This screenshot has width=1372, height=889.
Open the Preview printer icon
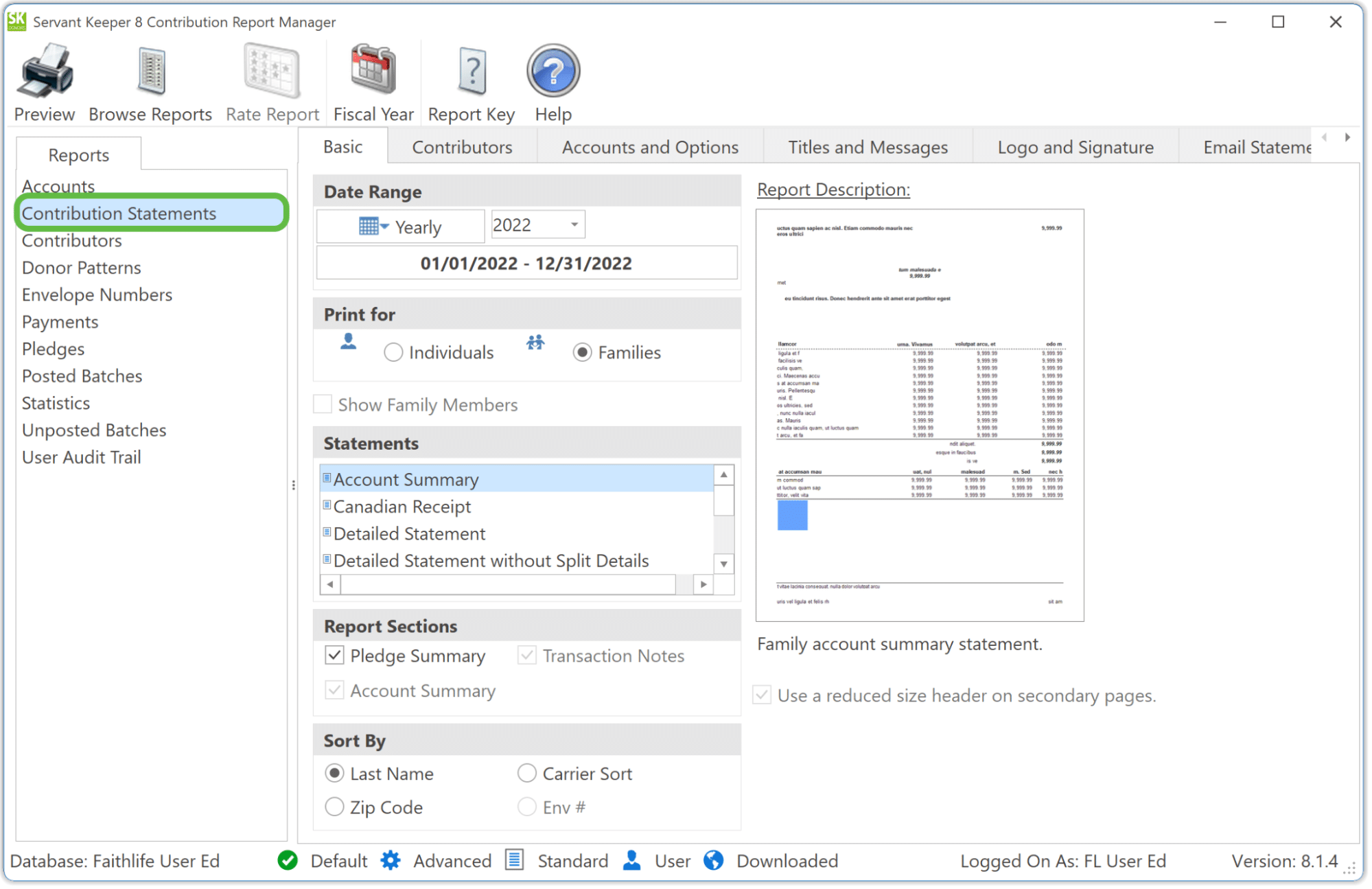pos(44,71)
